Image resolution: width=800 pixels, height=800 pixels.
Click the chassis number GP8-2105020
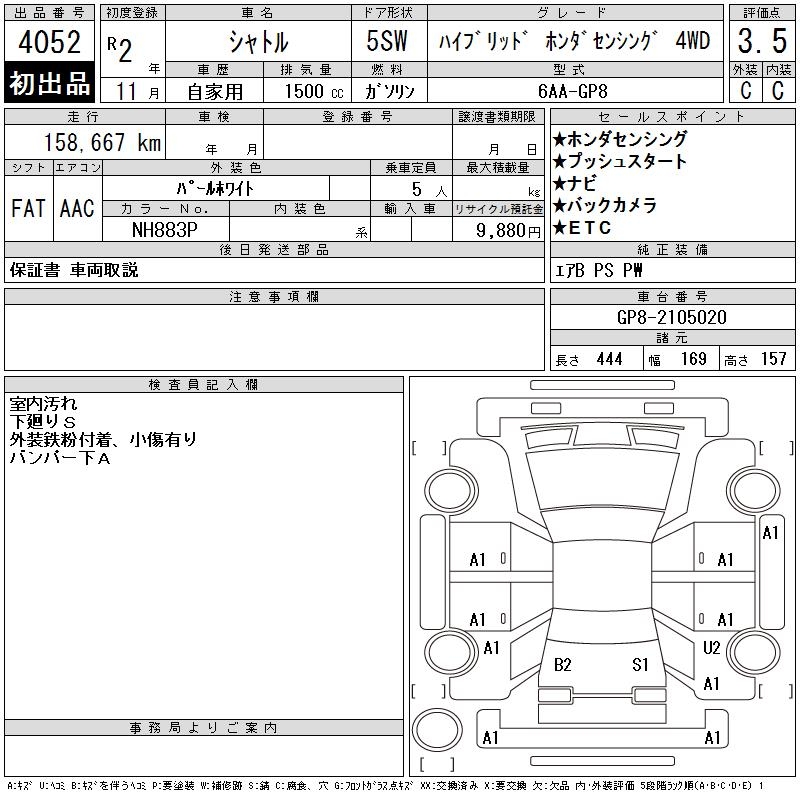tap(672, 317)
